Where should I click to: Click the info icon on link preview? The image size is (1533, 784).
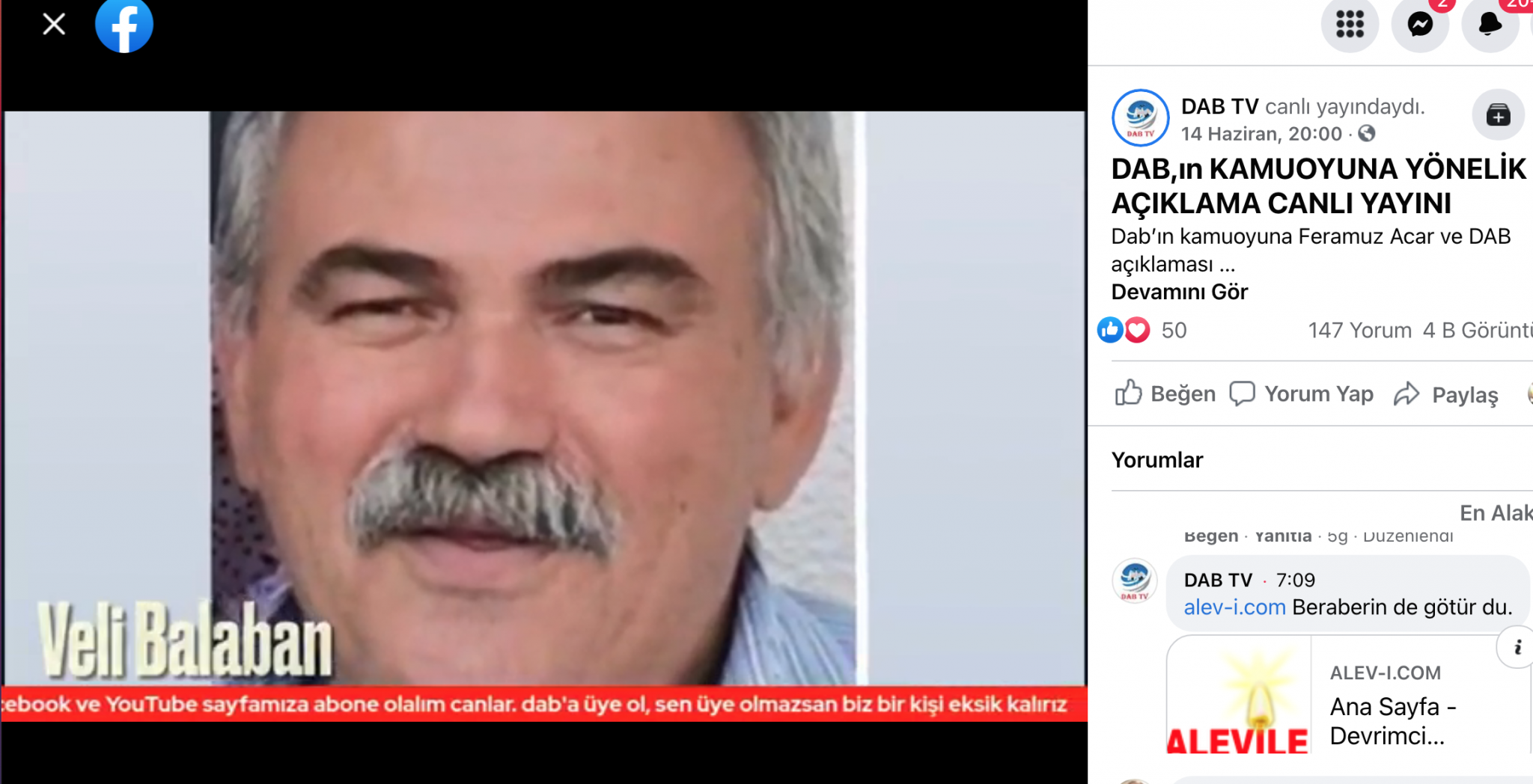[x=1517, y=647]
